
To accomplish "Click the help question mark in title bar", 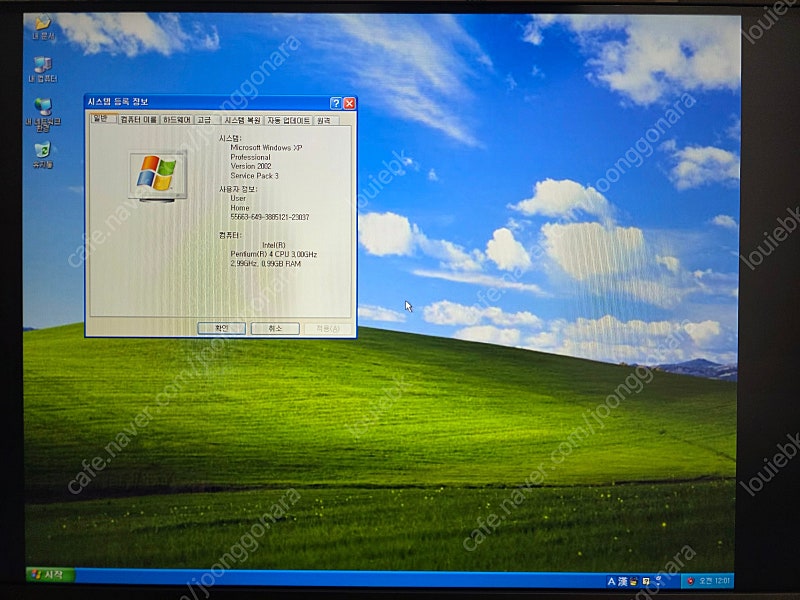I will [x=336, y=104].
